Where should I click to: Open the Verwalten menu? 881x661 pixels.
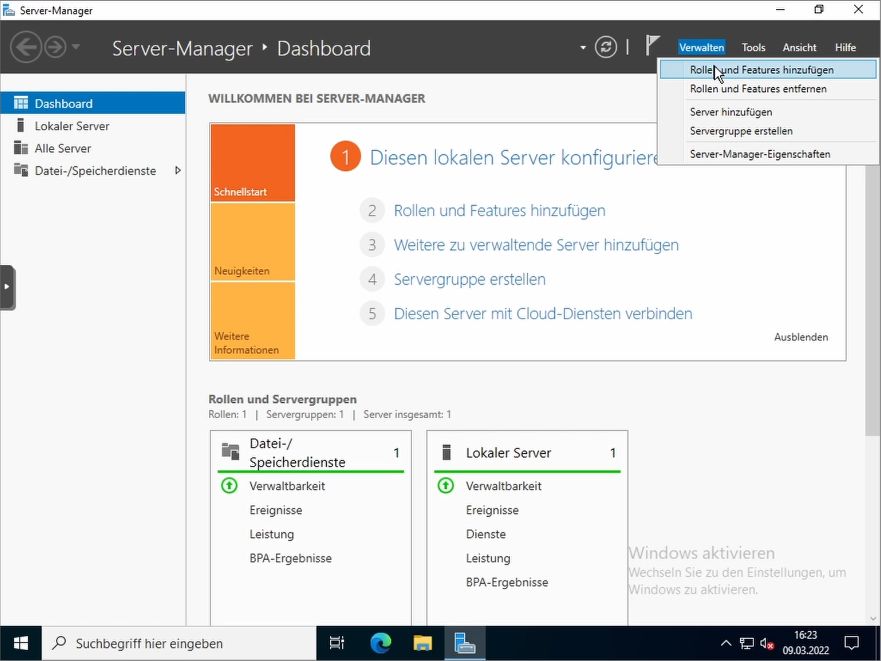click(701, 48)
